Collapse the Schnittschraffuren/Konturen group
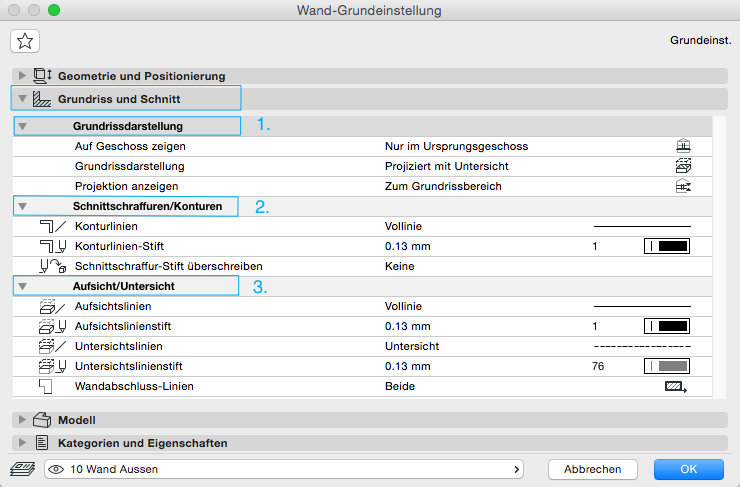Image resolution: width=740 pixels, height=487 pixels. click(22, 207)
